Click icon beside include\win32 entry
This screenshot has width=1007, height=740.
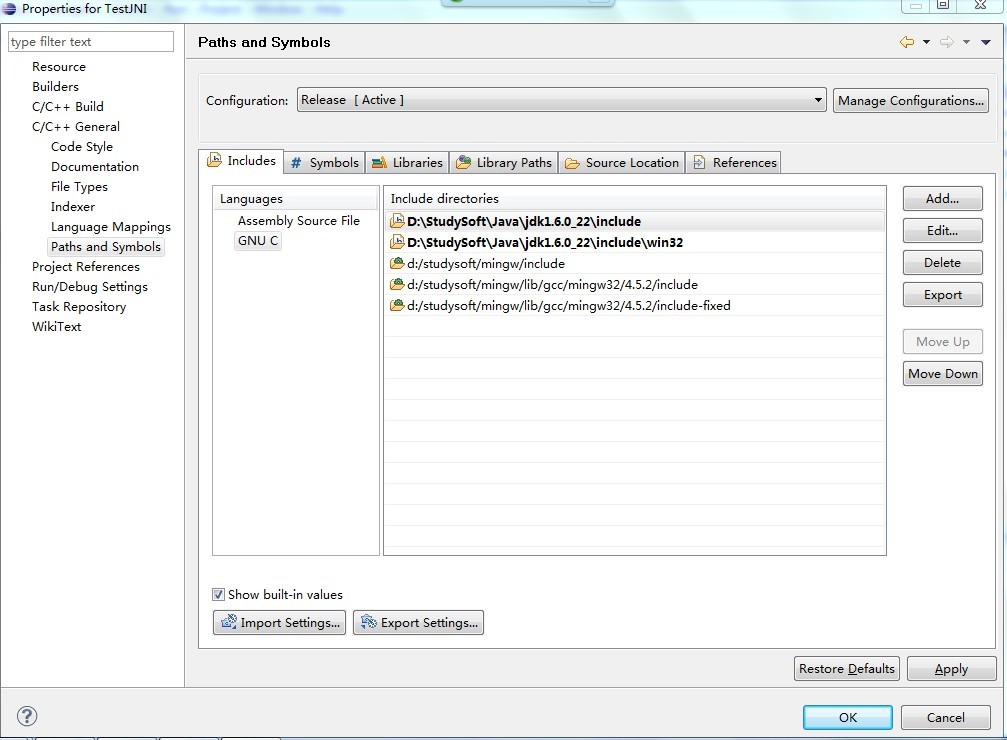[398, 242]
